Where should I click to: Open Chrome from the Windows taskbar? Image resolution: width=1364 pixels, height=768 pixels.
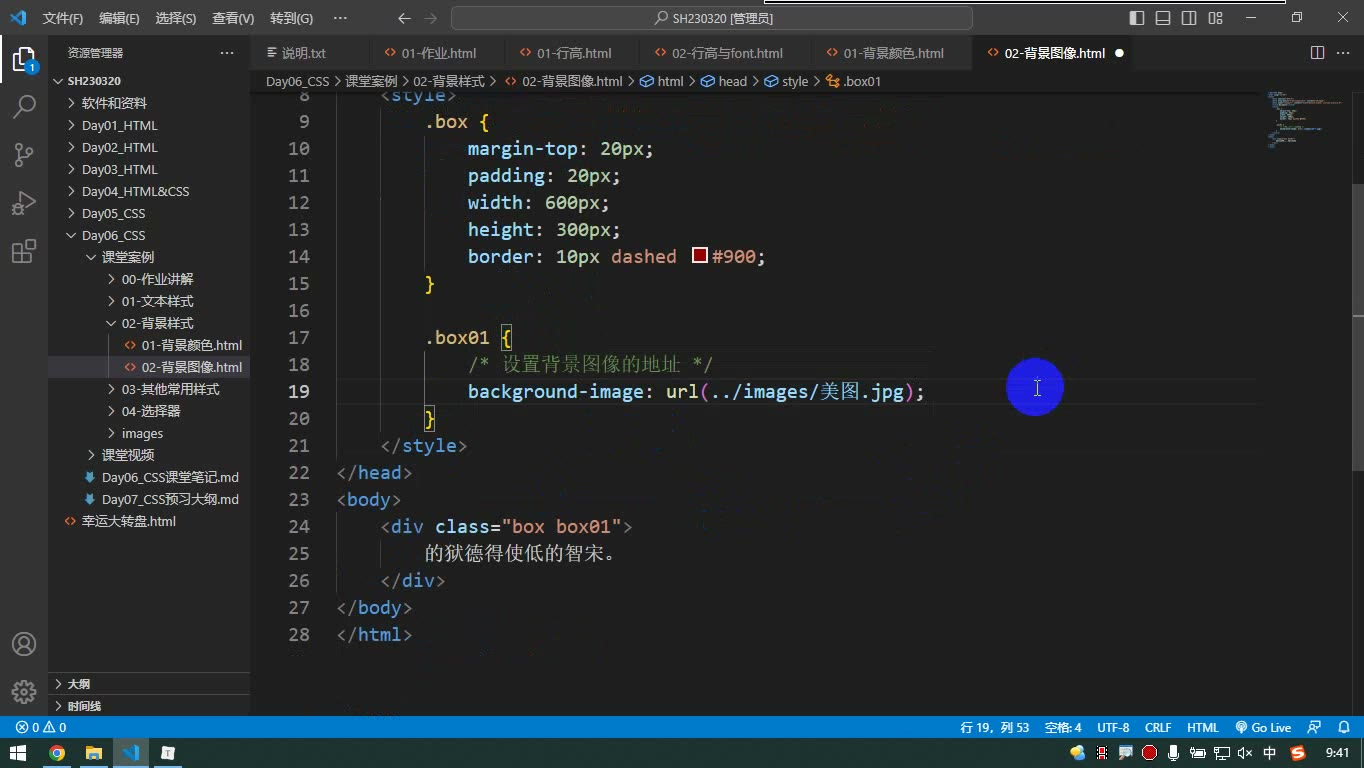click(x=57, y=753)
